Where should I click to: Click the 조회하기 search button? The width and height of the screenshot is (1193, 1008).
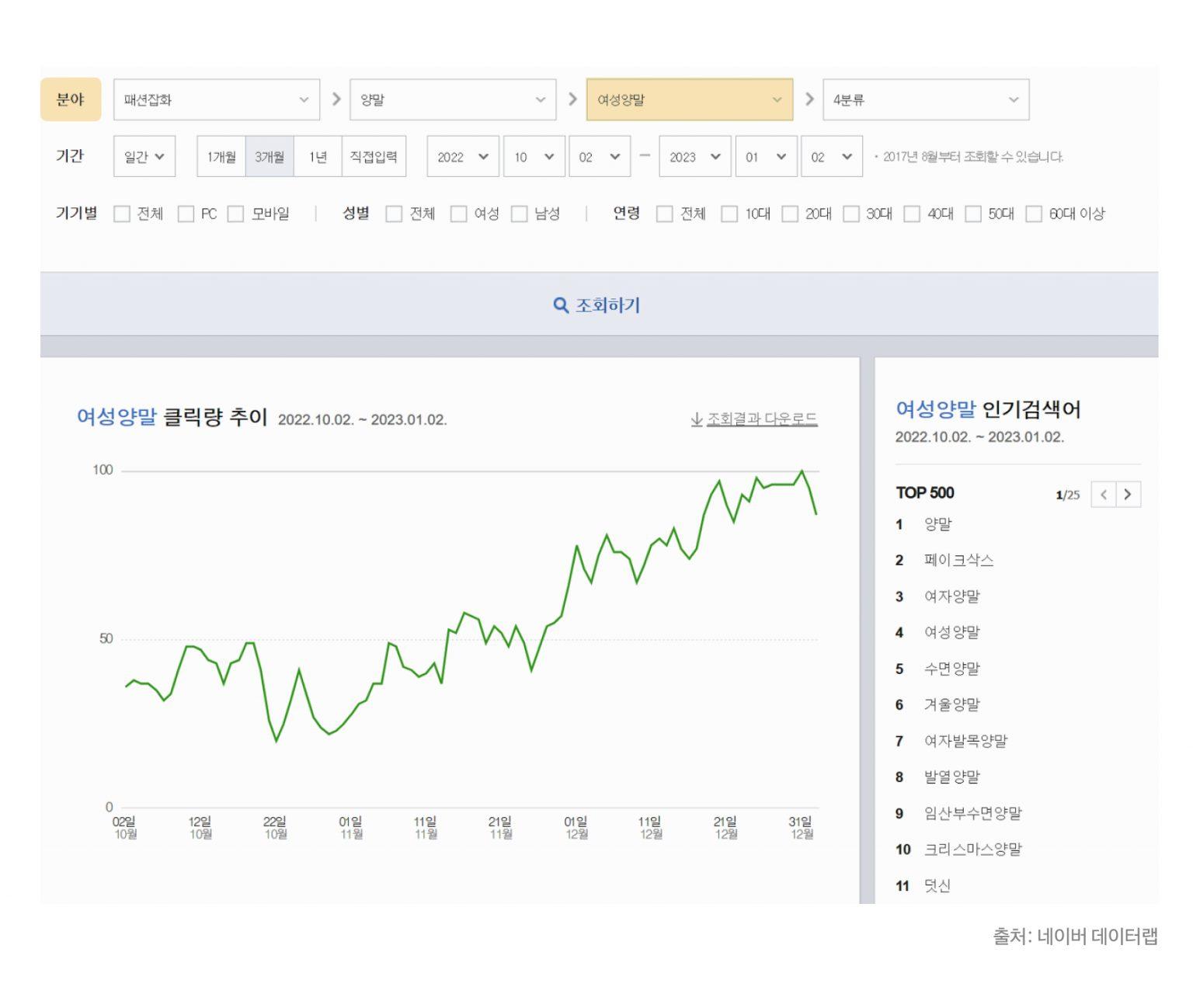pyautogui.click(x=598, y=305)
